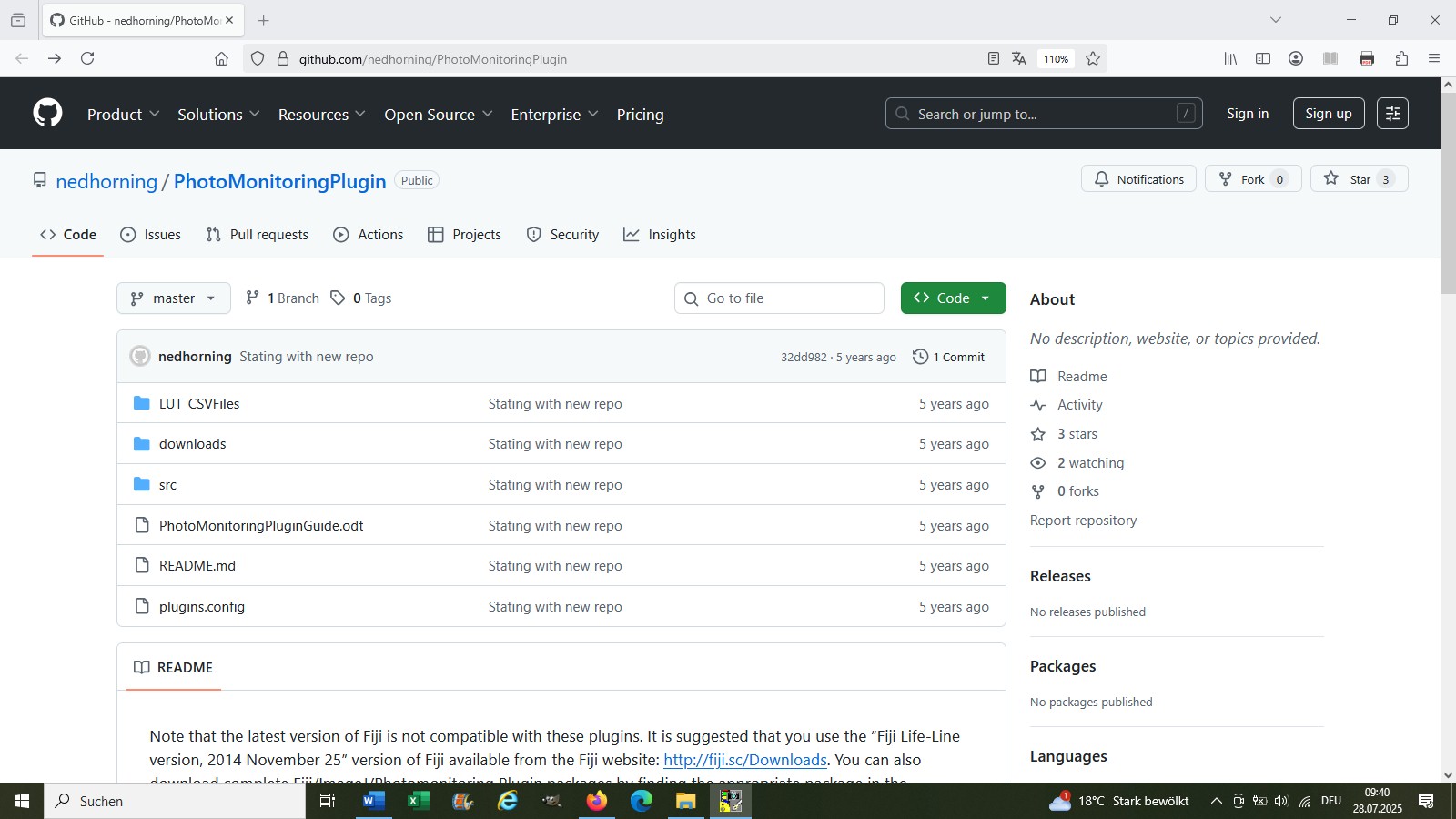Switch to the Pull requests tab
This screenshot has height=819, width=1456.
point(258,235)
